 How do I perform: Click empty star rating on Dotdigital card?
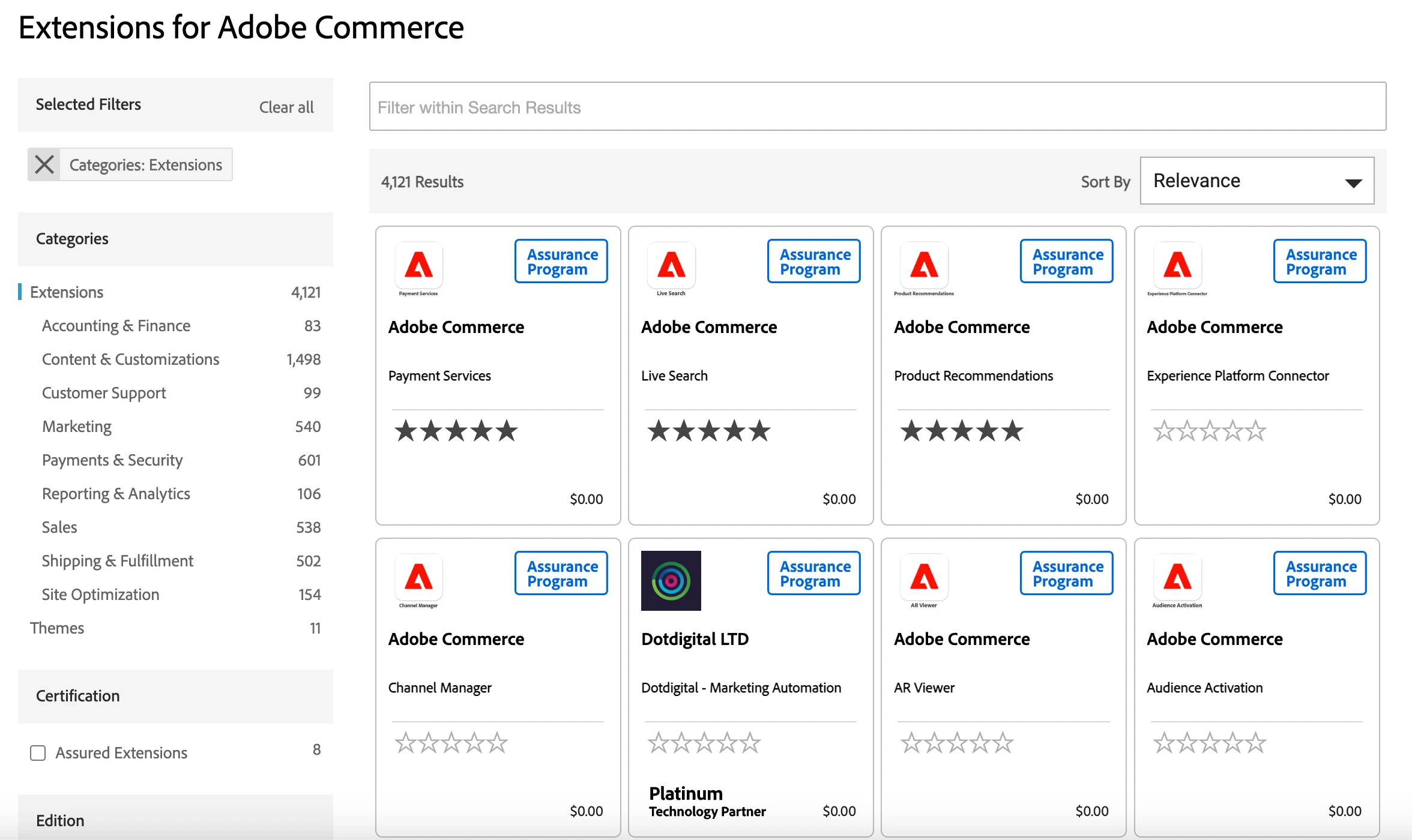click(x=704, y=743)
